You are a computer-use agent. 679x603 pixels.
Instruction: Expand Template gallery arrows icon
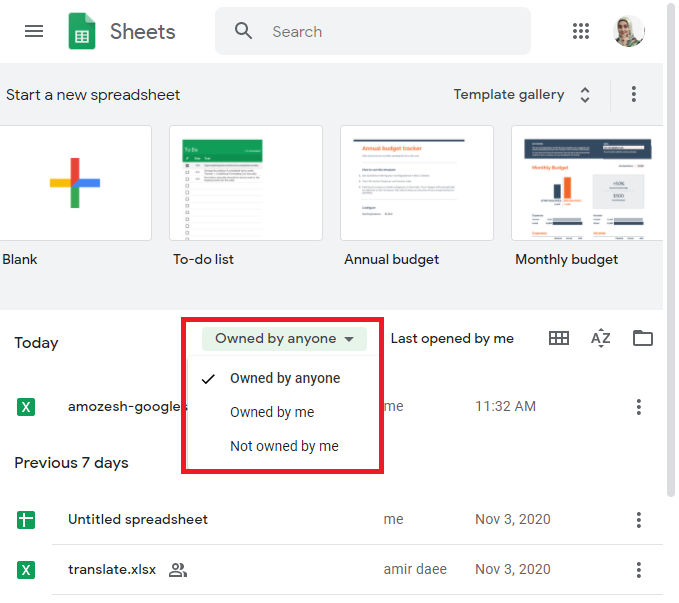click(x=585, y=95)
